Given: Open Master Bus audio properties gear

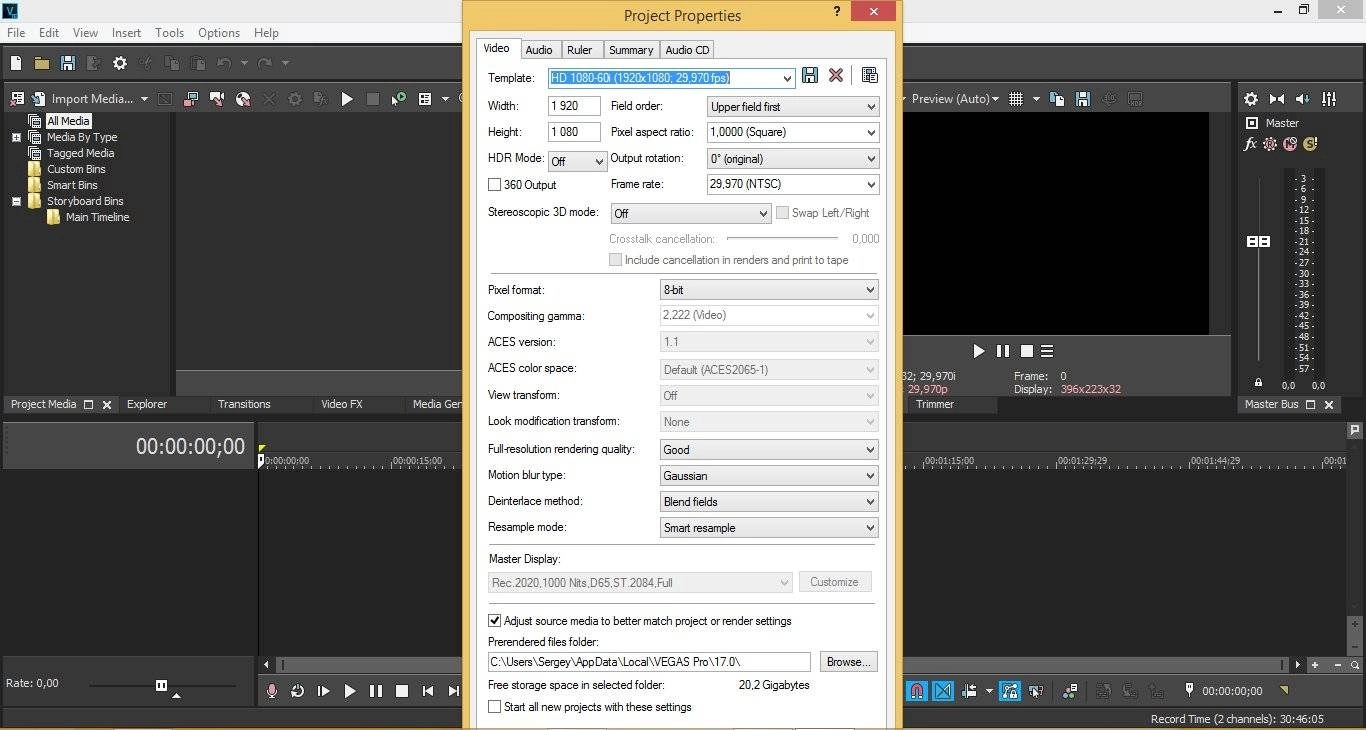Looking at the screenshot, I should pos(1251,99).
